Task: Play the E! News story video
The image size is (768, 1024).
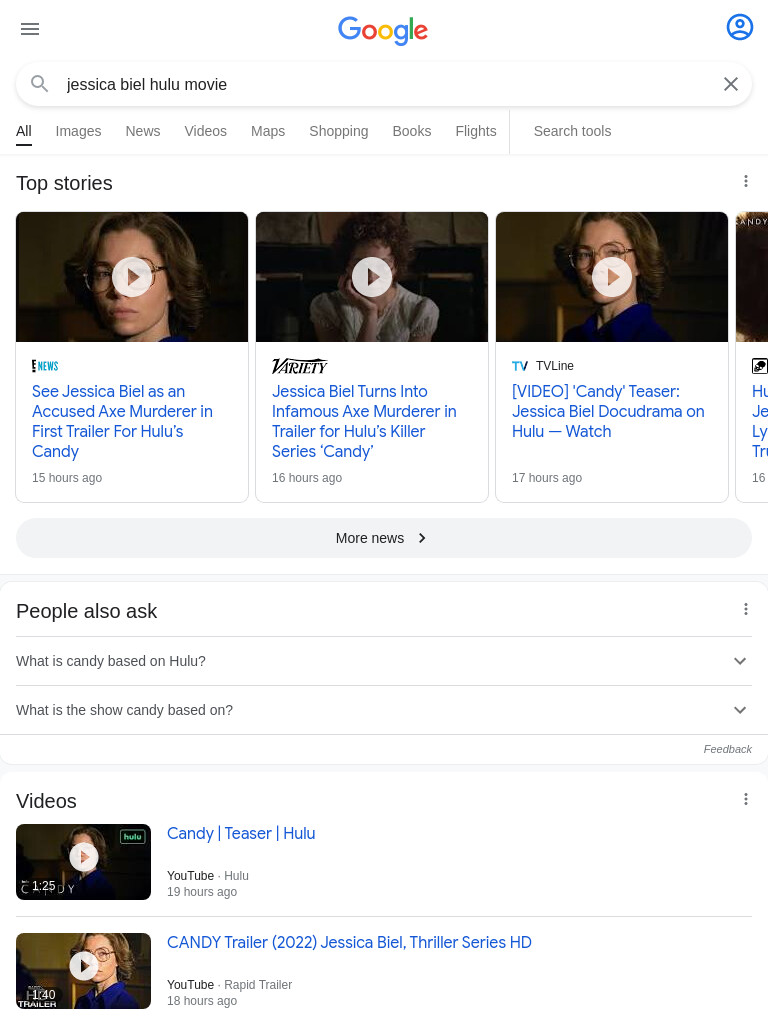Action: [x=132, y=277]
